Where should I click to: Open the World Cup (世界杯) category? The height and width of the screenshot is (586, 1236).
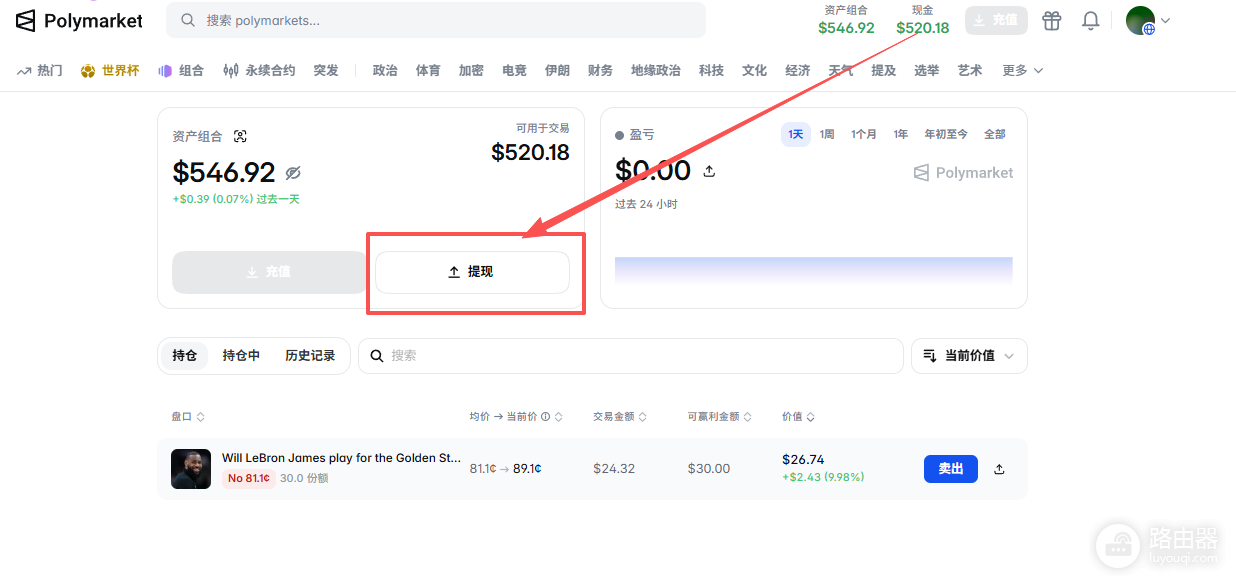coord(110,70)
